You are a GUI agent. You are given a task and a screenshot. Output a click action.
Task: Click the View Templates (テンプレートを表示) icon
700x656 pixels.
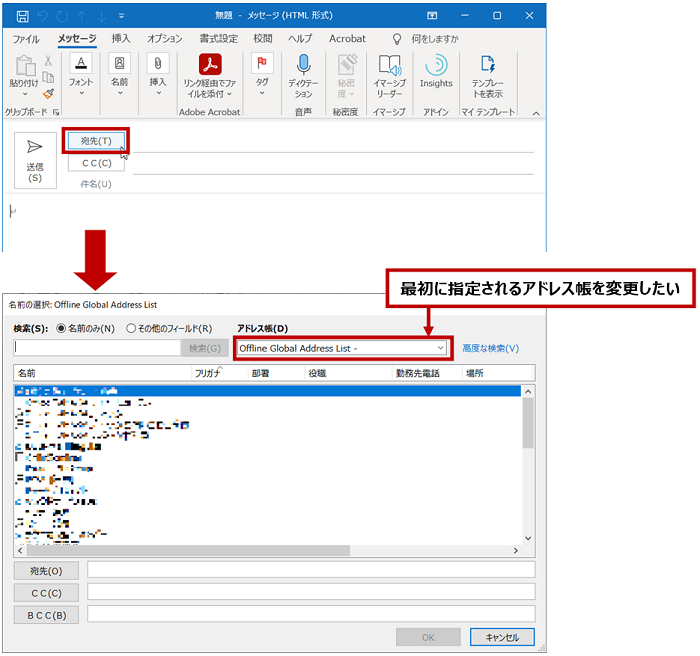[487, 74]
